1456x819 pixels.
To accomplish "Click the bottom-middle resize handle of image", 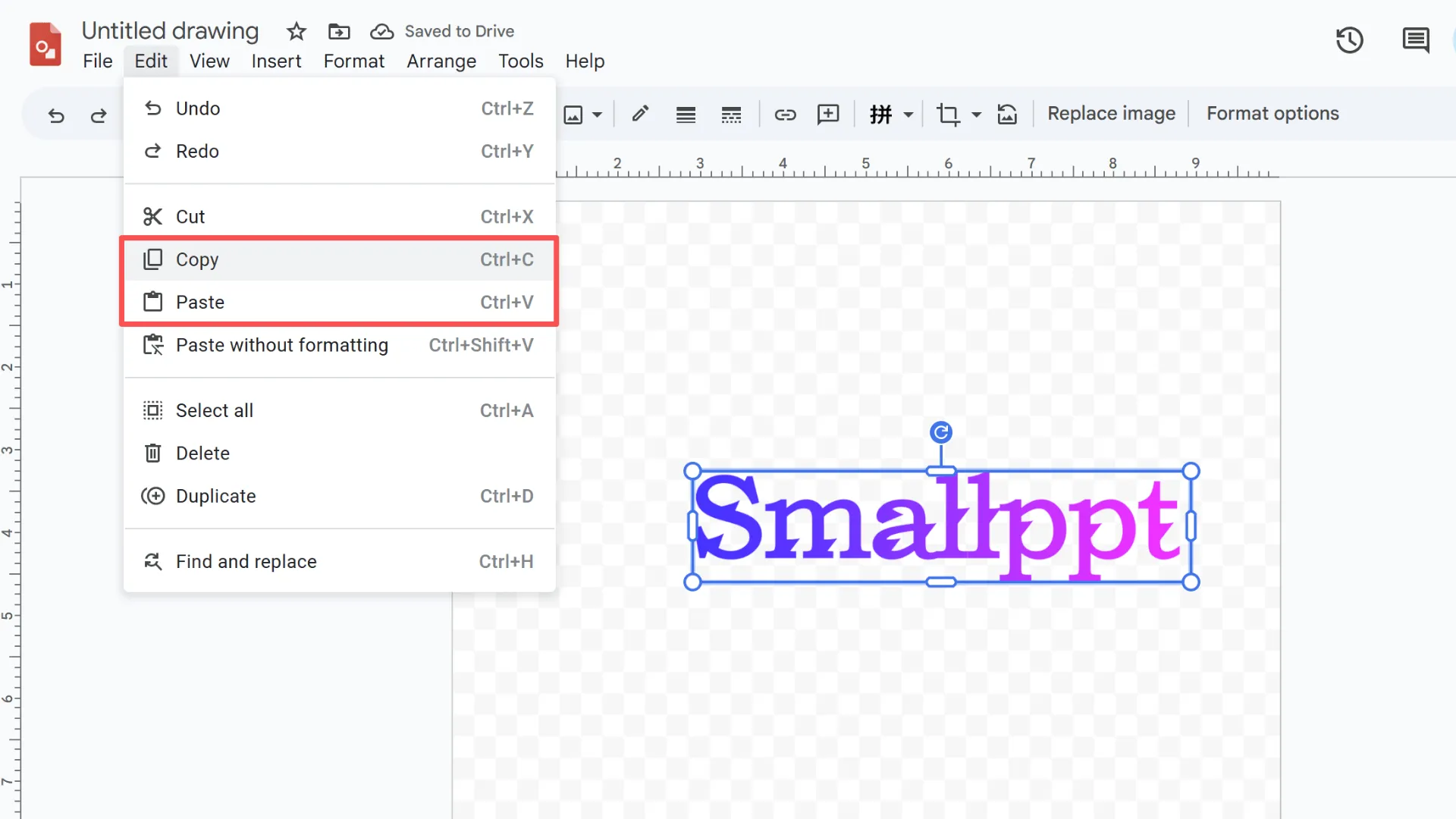I will [941, 582].
